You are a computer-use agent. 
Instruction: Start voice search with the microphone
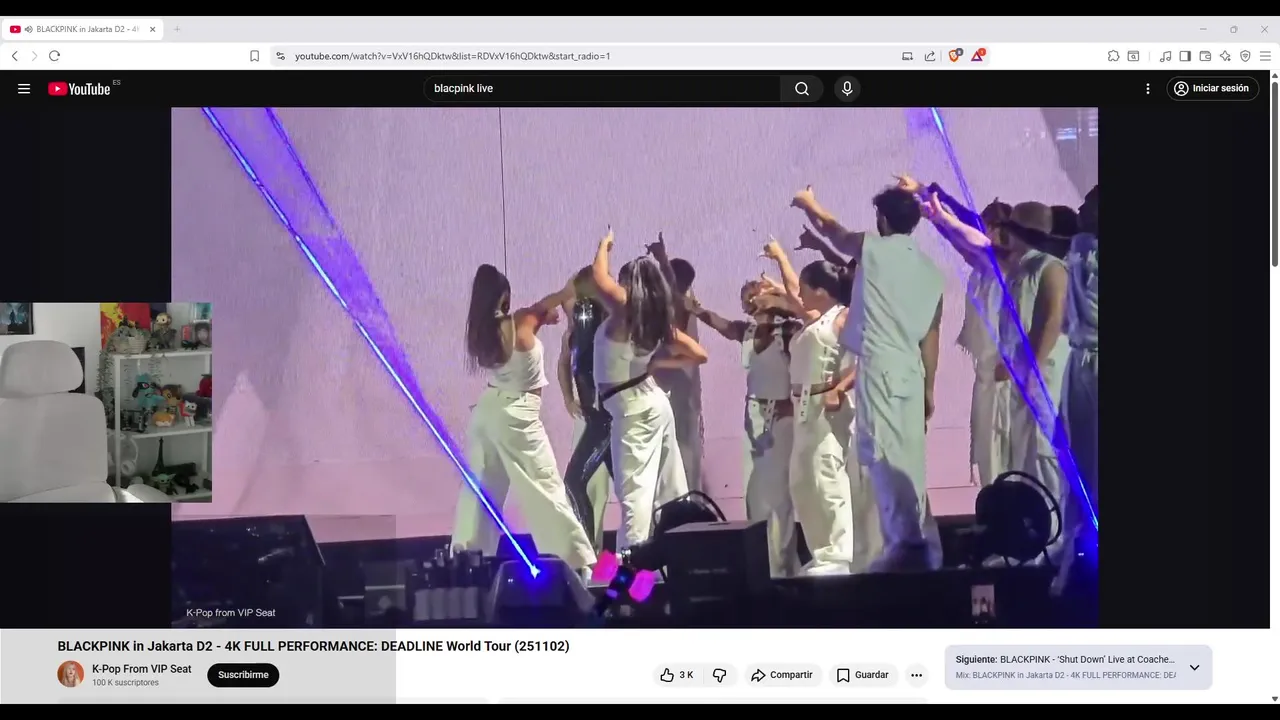click(x=847, y=88)
